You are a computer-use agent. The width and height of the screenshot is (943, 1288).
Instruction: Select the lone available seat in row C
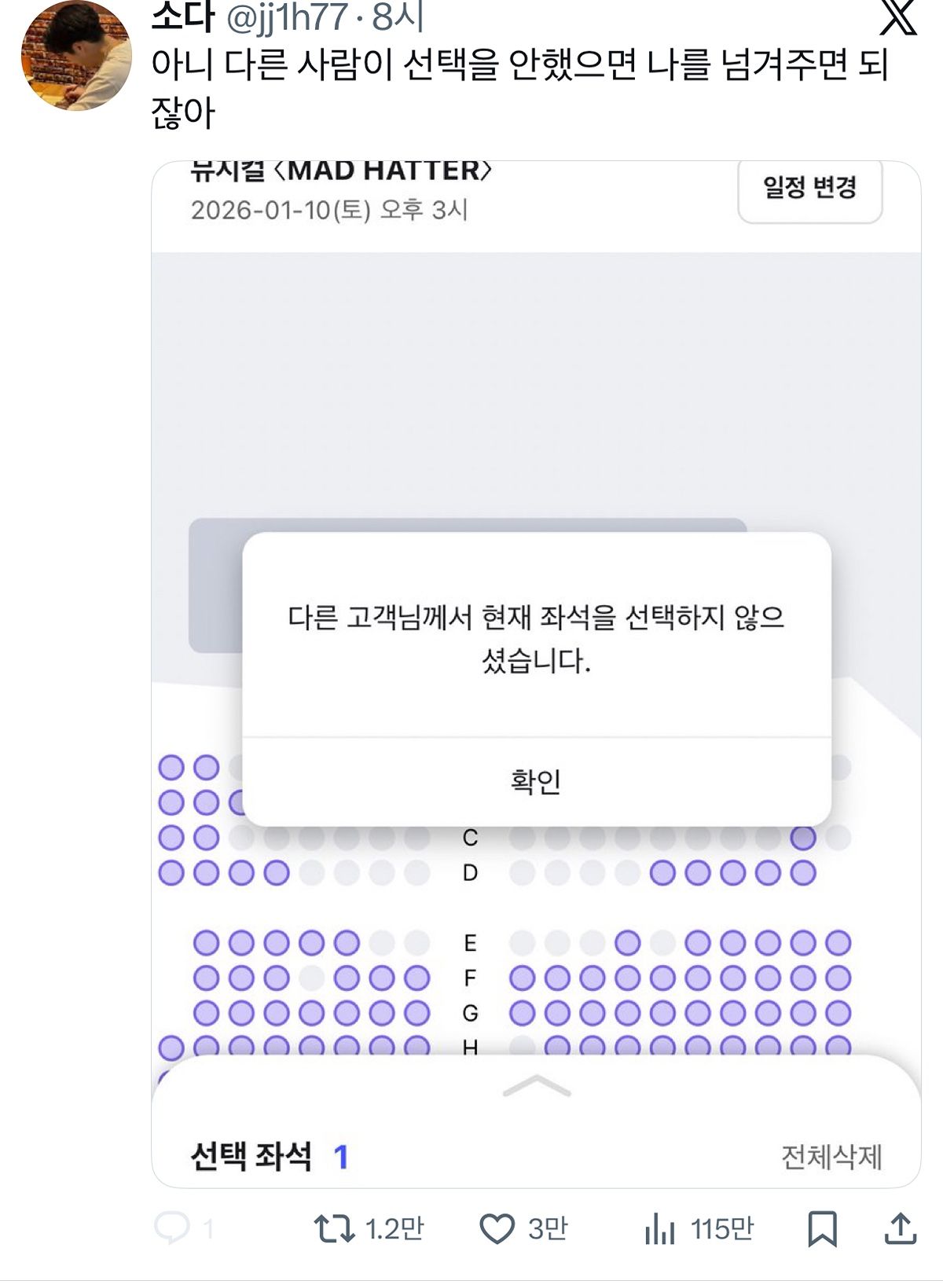[x=803, y=838]
